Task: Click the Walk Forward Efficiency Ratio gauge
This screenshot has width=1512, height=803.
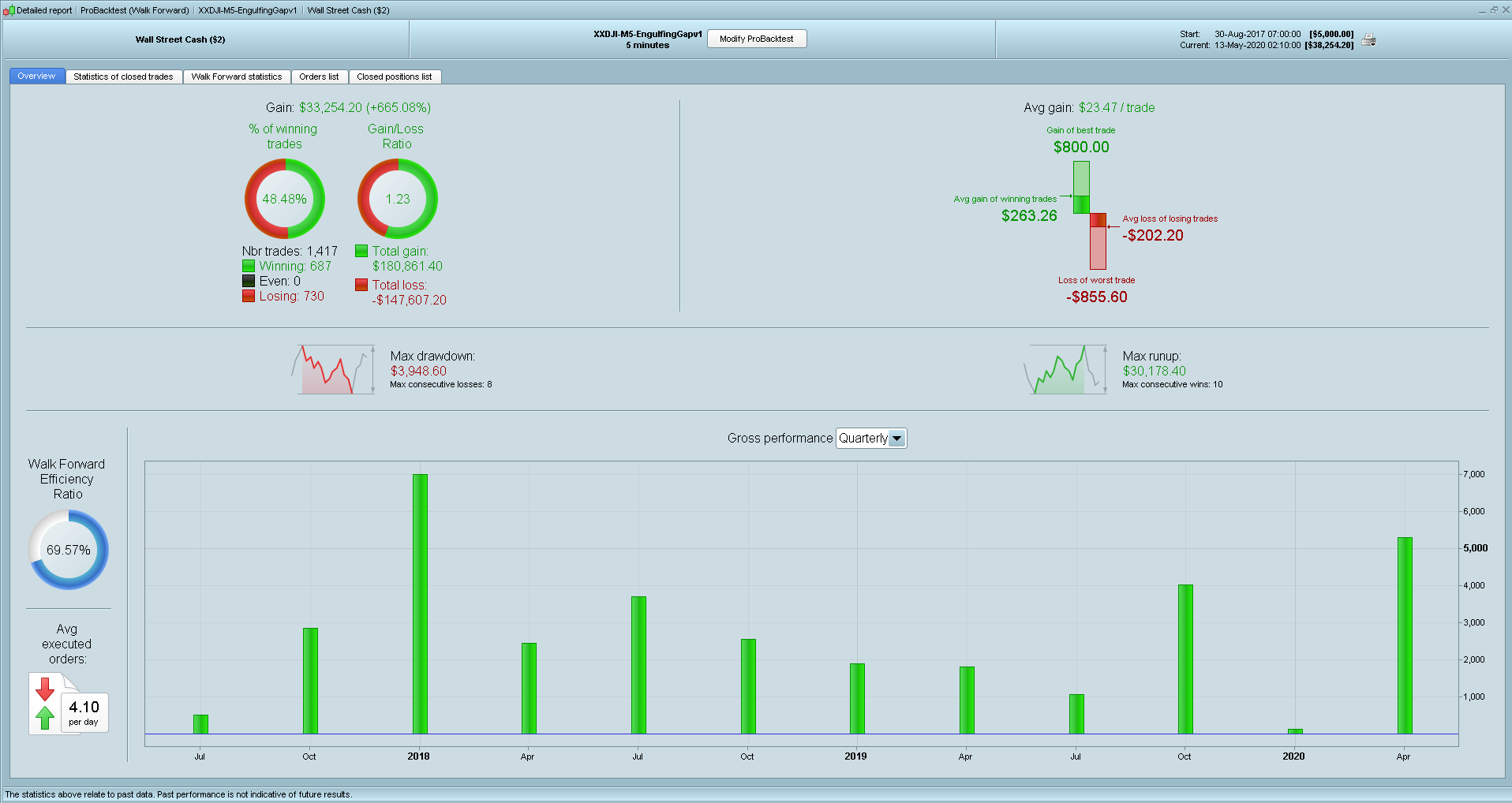Action: (69, 550)
